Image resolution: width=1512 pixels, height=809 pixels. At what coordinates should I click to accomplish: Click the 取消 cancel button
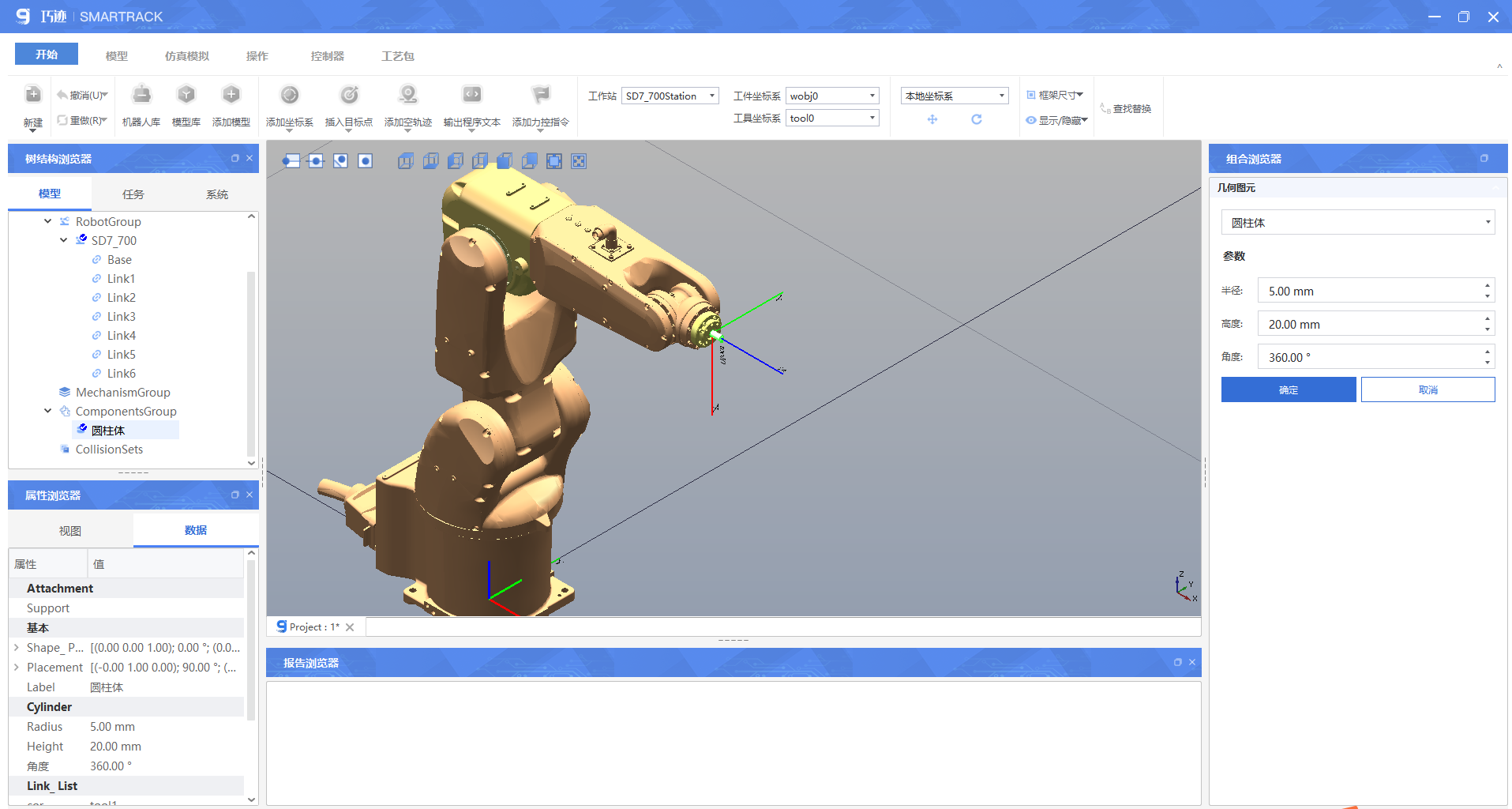(1428, 389)
